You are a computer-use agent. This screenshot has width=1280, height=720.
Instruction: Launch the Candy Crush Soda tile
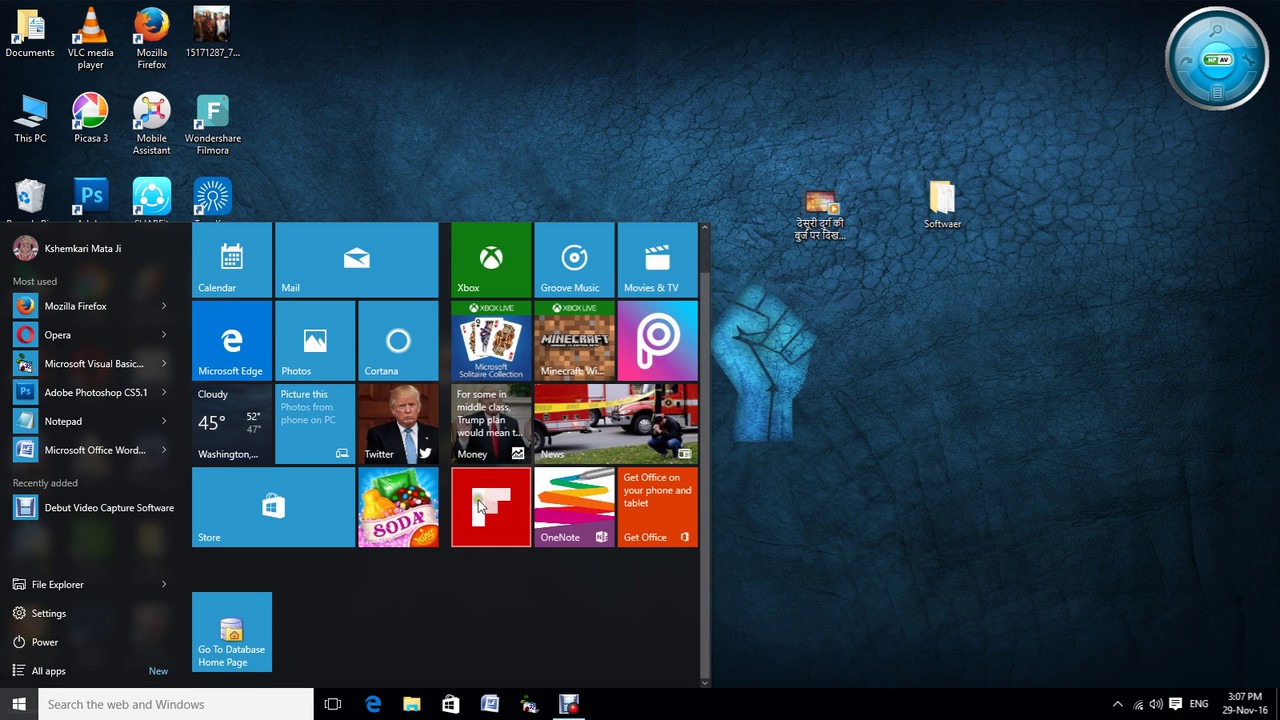[398, 507]
